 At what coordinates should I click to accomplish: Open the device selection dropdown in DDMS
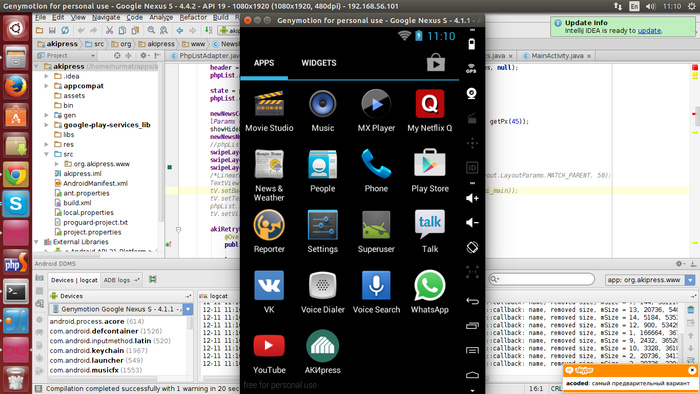click(x=188, y=309)
